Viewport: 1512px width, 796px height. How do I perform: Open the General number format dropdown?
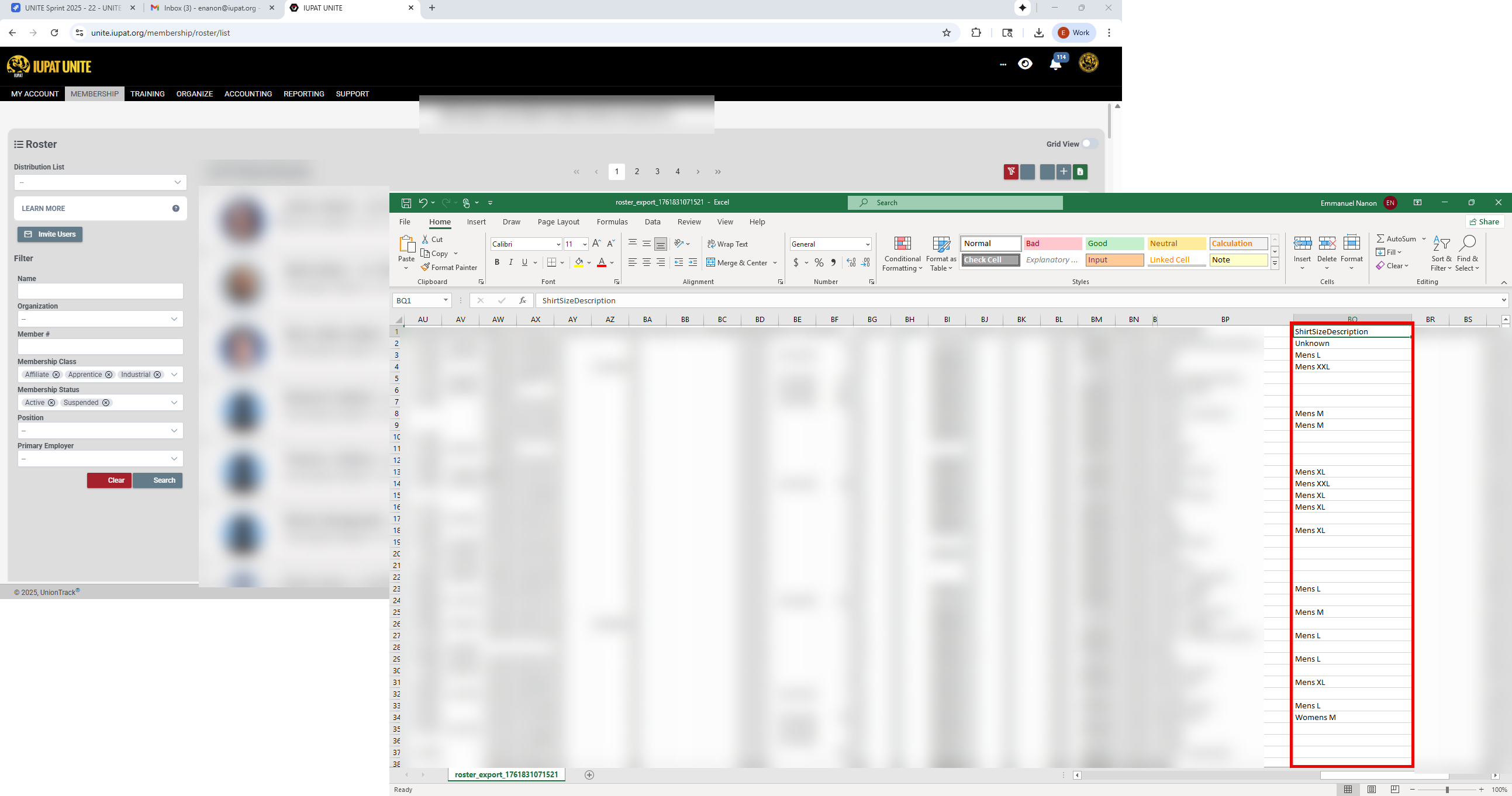tap(867, 245)
